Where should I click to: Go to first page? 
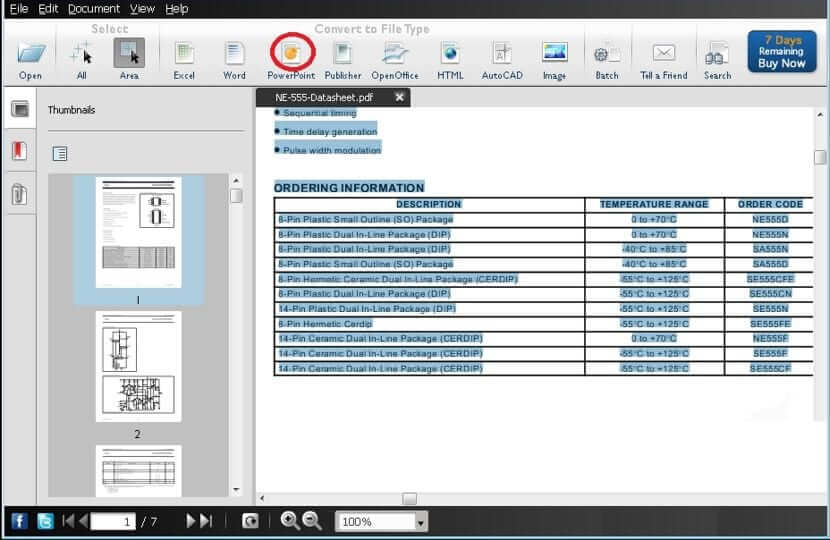click(x=68, y=521)
